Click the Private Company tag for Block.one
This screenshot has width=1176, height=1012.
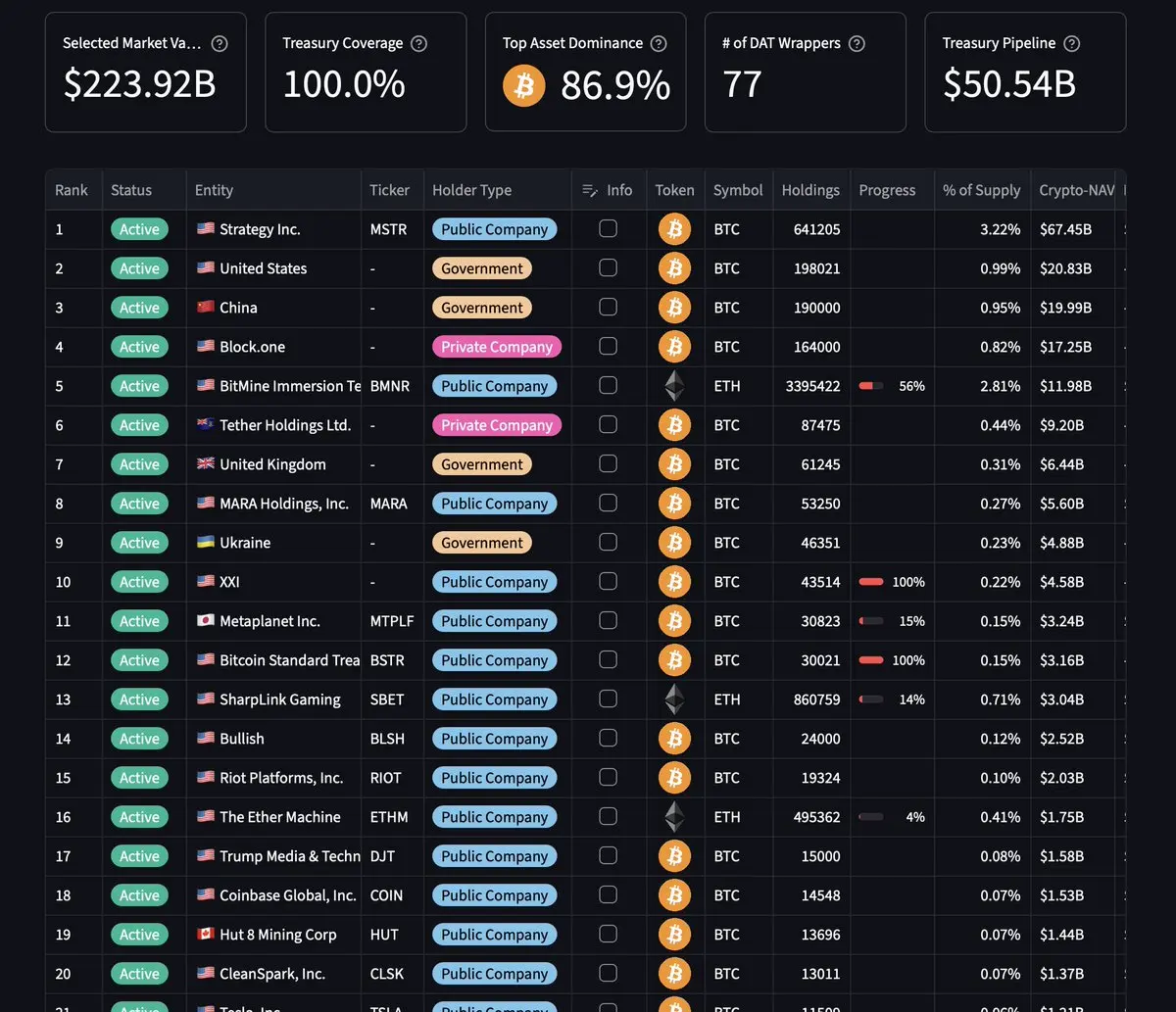tap(497, 347)
